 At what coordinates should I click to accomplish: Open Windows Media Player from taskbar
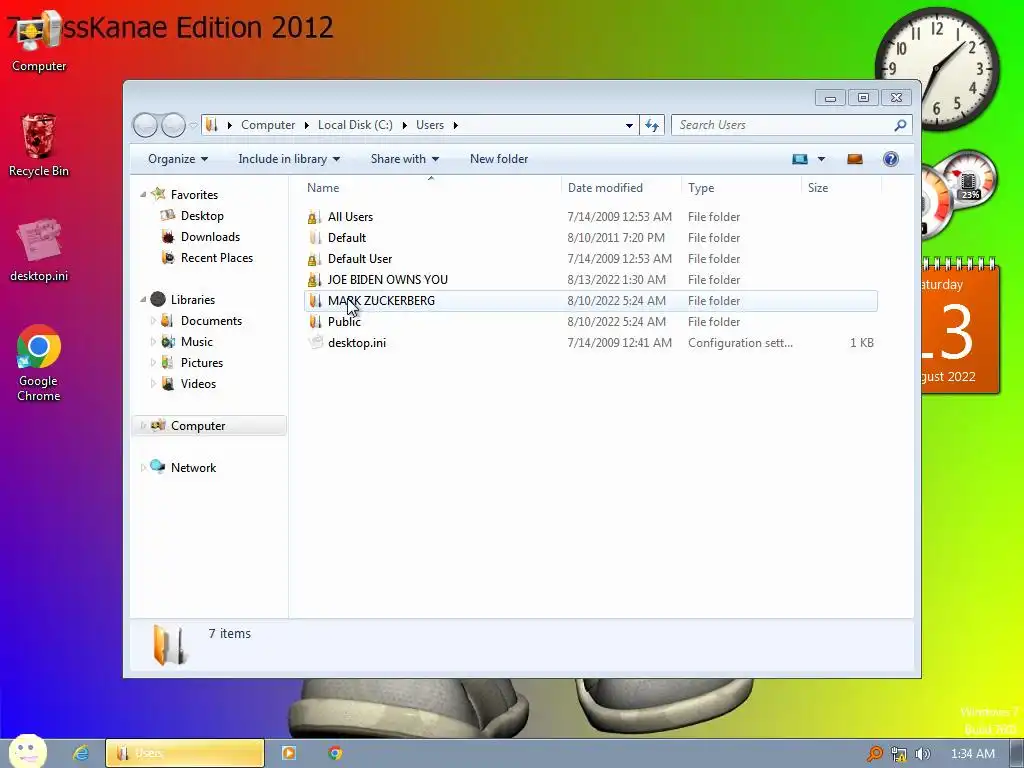tap(288, 753)
